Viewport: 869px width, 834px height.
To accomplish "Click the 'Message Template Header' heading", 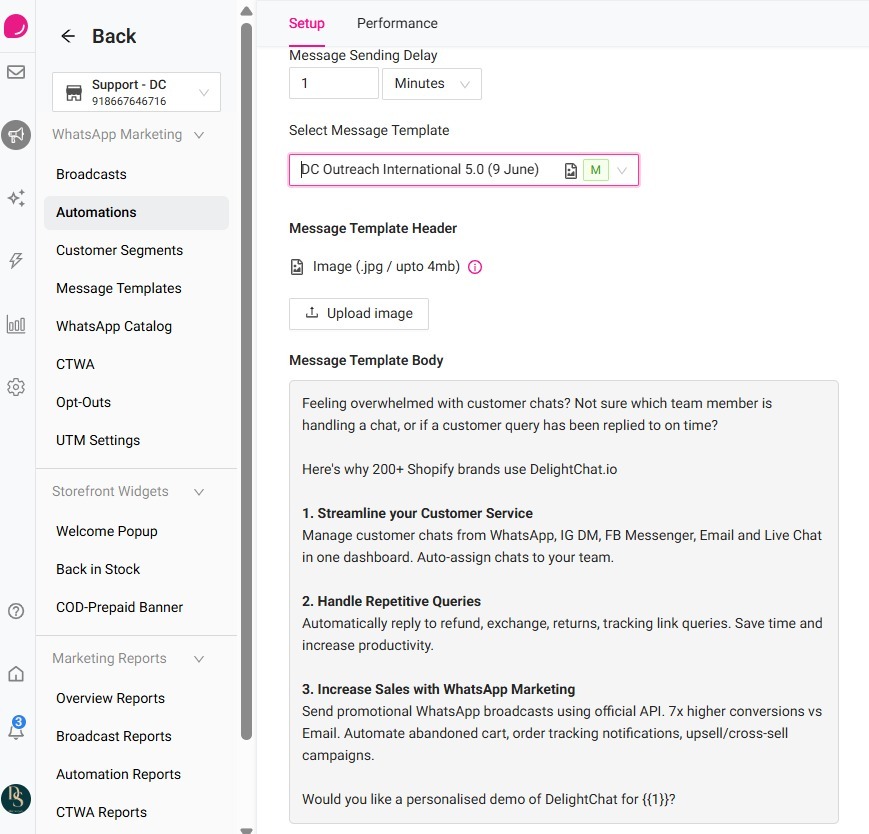I will coord(373,228).
